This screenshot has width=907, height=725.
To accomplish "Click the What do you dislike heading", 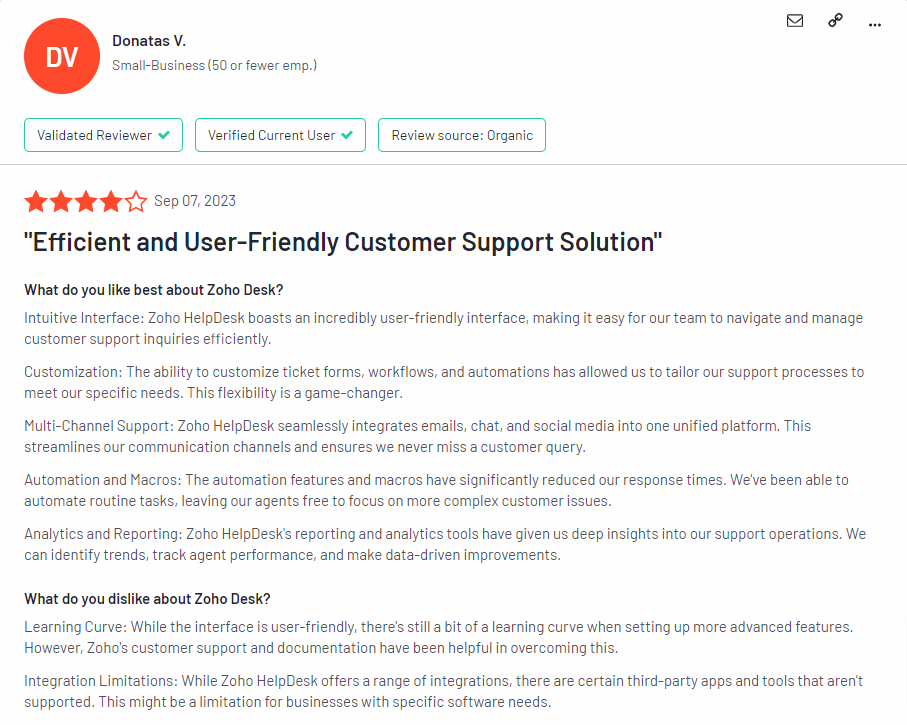I will click(x=148, y=598).
